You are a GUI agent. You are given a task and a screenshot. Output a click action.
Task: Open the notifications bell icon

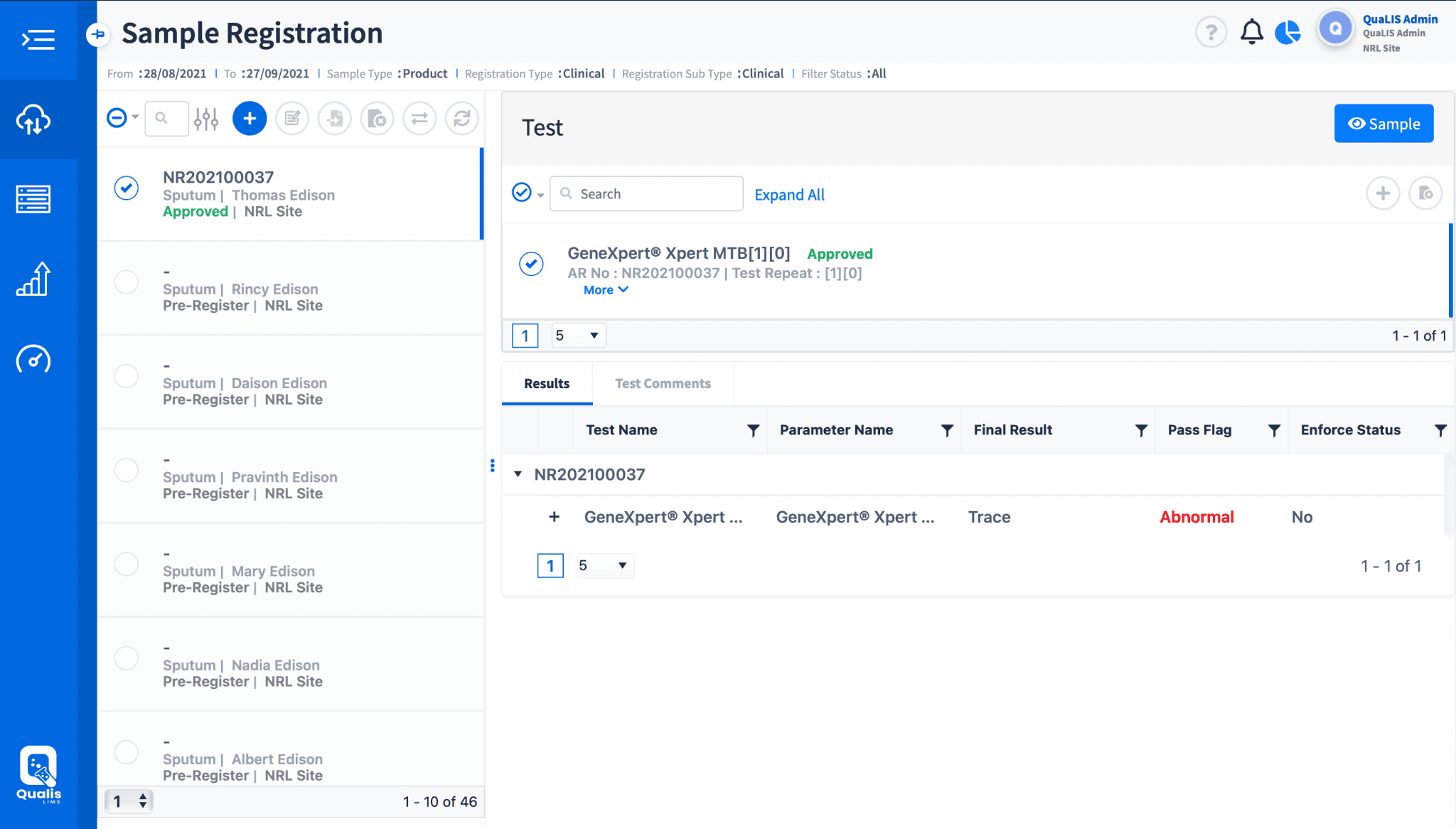pos(1252,32)
